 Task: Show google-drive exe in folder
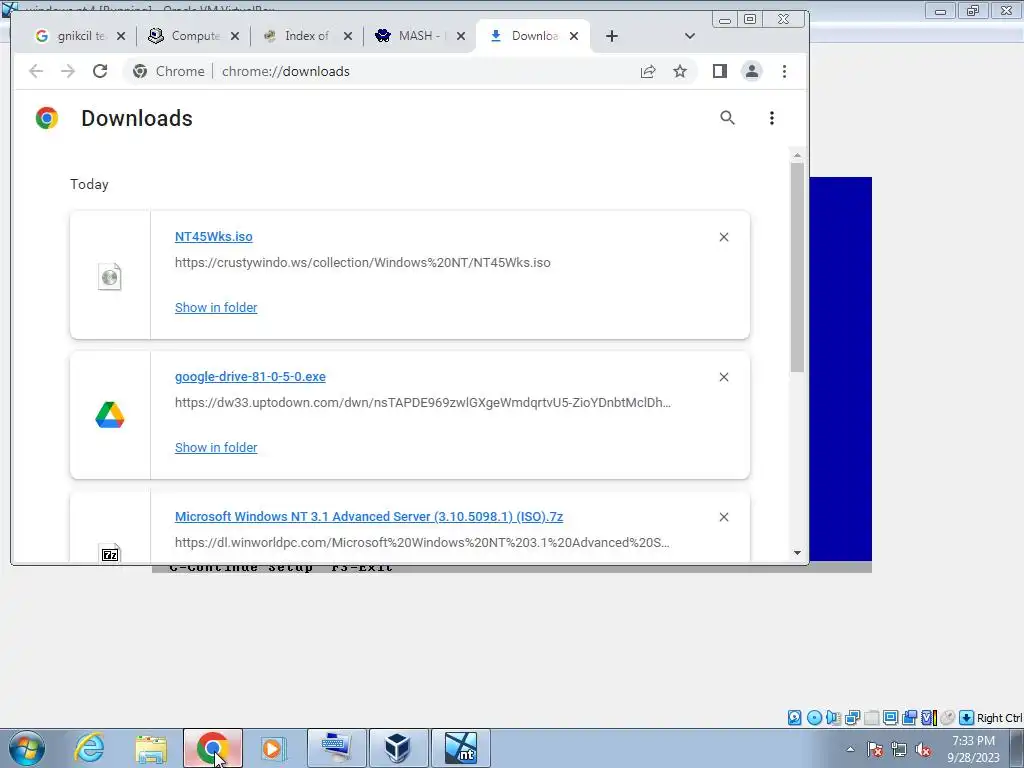pyautogui.click(x=216, y=447)
